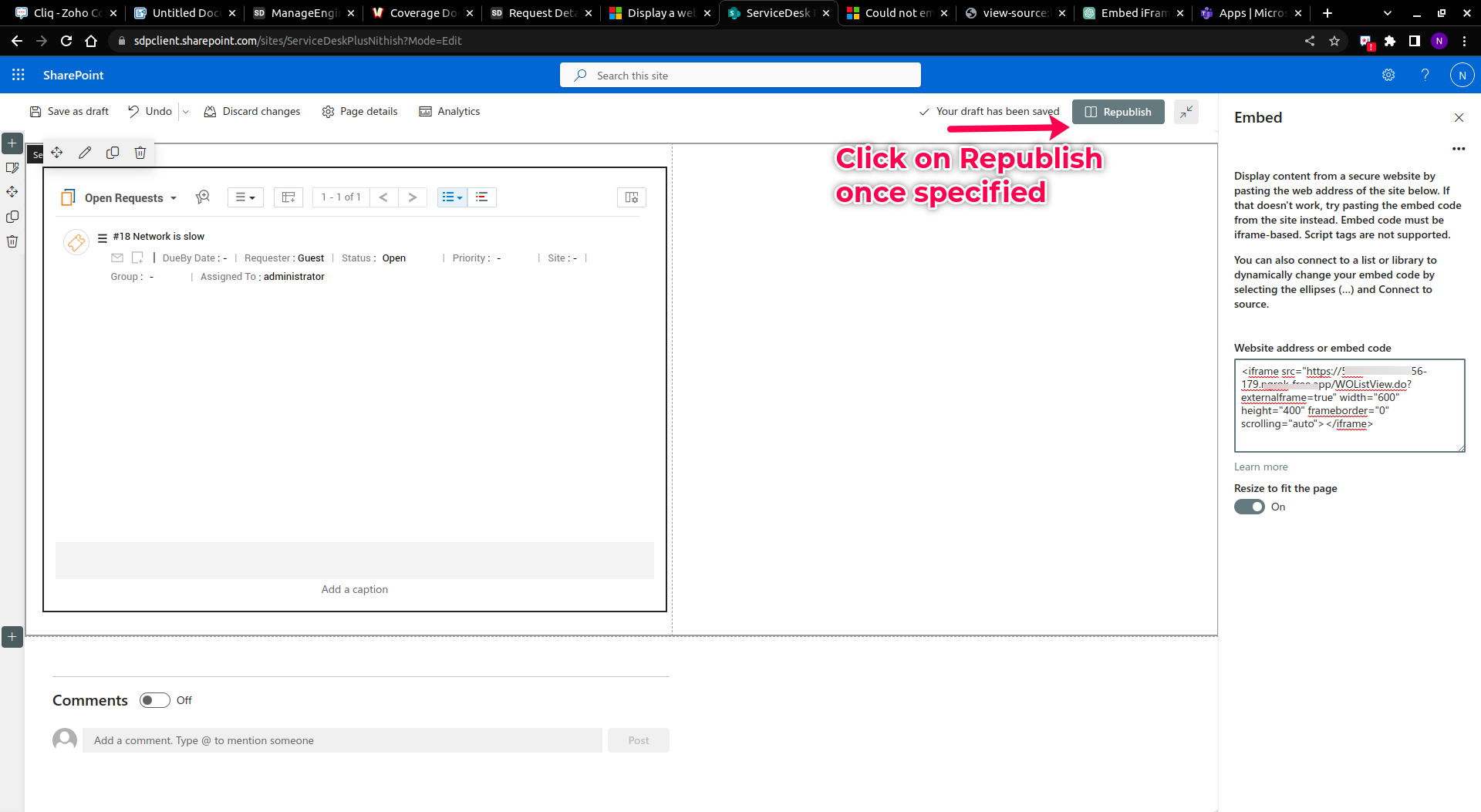Expand the Undo dropdown arrow
The image size is (1481, 812).
click(185, 112)
